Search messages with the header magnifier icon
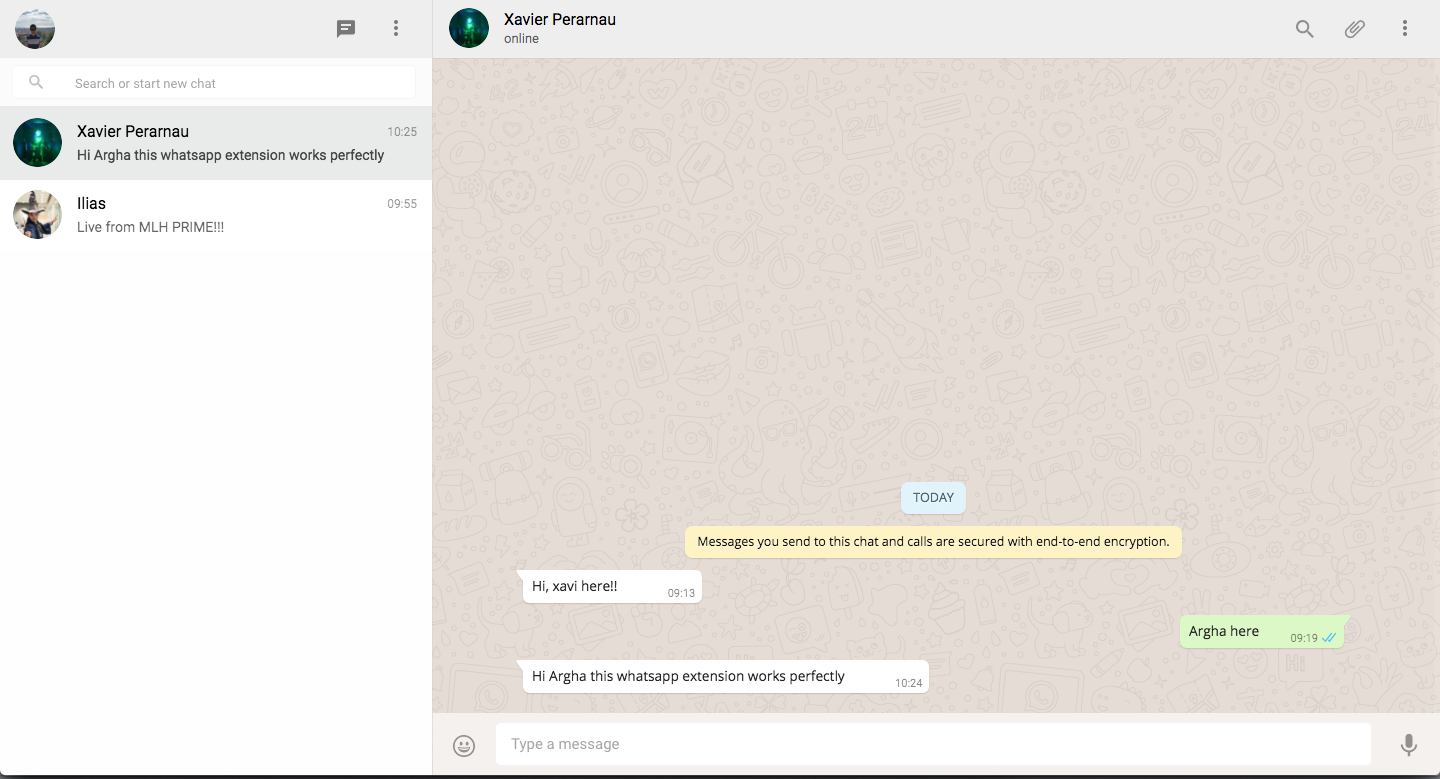 point(1305,29)
